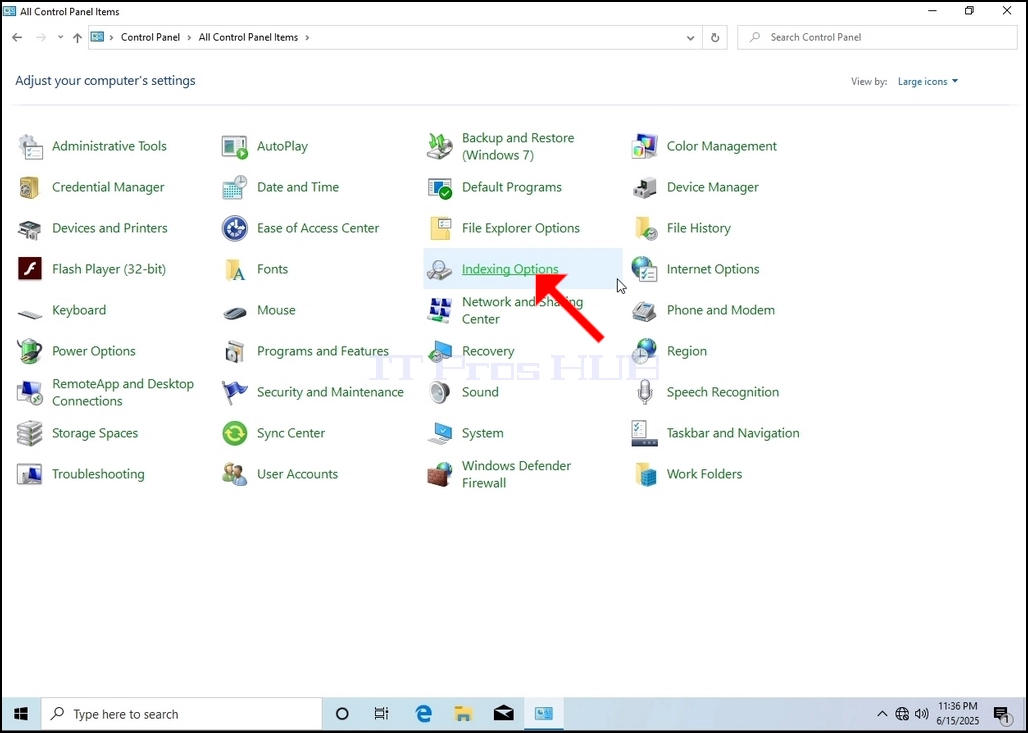Click the Troubleshooting link
Viewport: 1028px width, 733px height.
click(98, 474)
